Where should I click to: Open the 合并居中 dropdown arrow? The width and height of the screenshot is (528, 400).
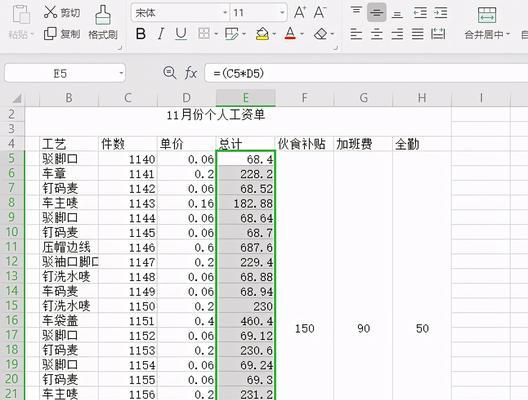coord(508,34)
